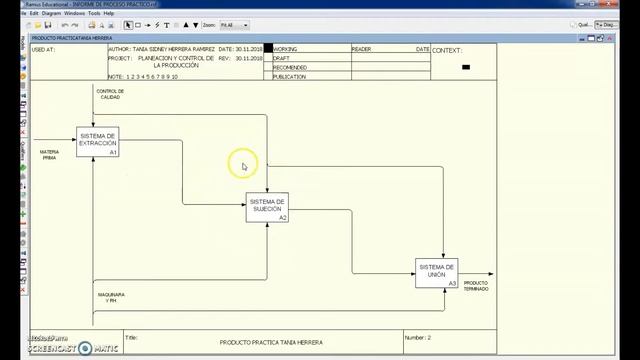The image size is (640, 360).
Task: Open the Edit menu
Action: point(34,13)
